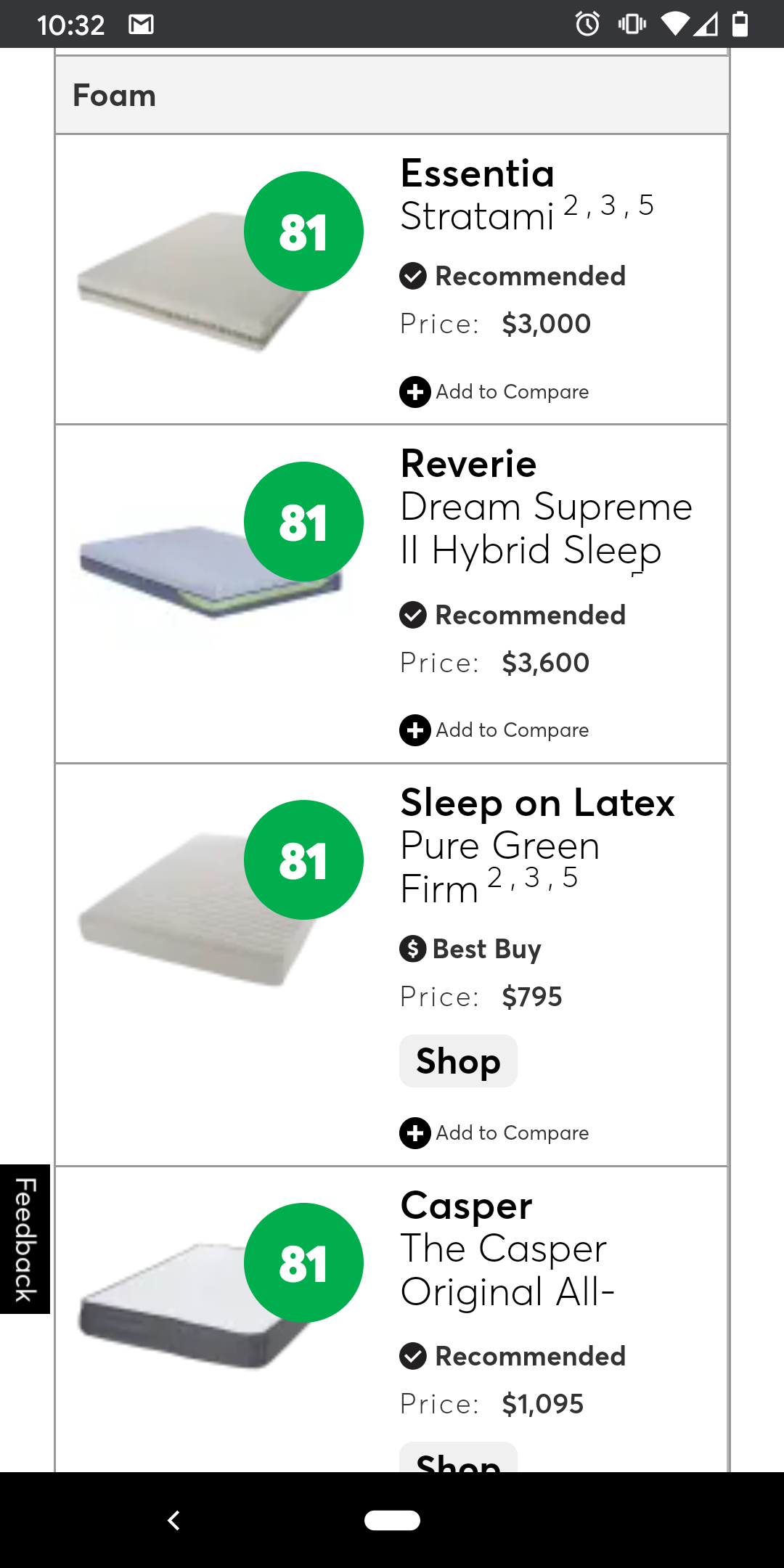Tap the Best Buy dollar badge icon
Screen dimensions: 784x1568
coord(412,949)
